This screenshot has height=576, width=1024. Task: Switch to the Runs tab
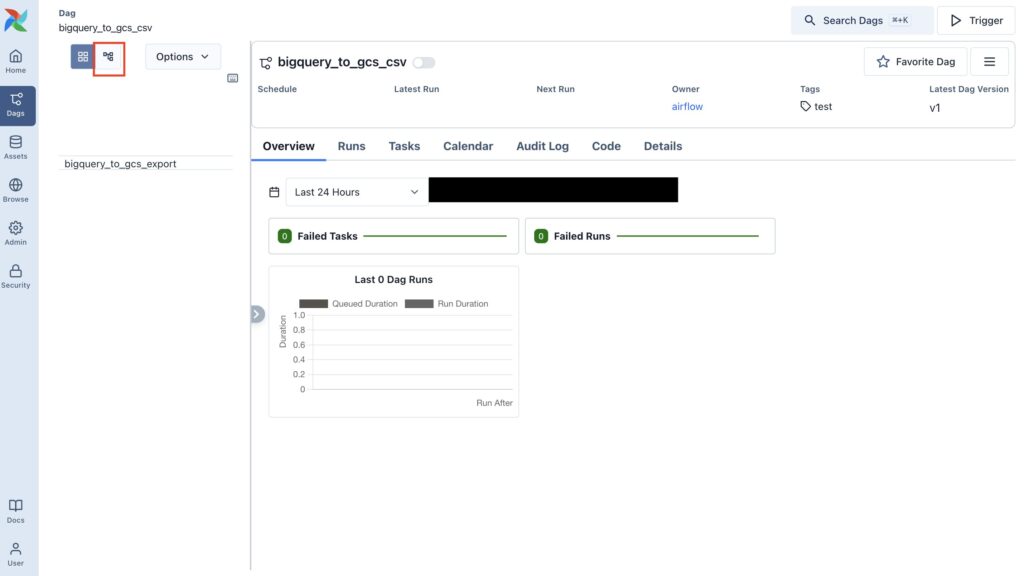coord(351,146)
